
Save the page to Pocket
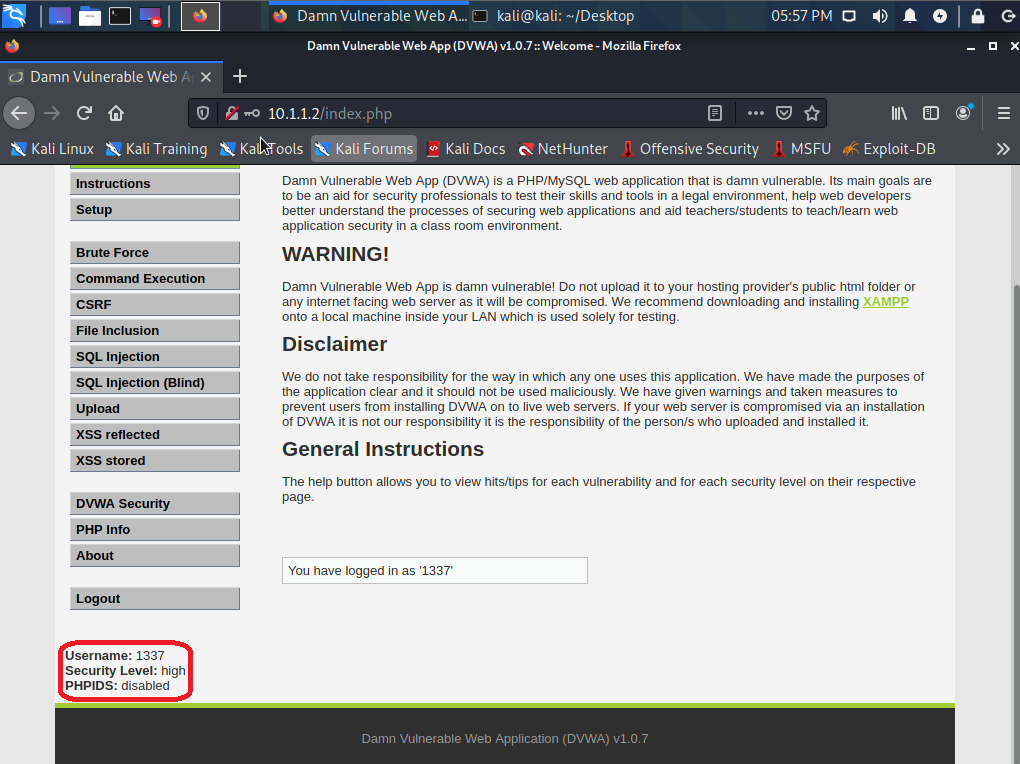(x=785, y=113)
